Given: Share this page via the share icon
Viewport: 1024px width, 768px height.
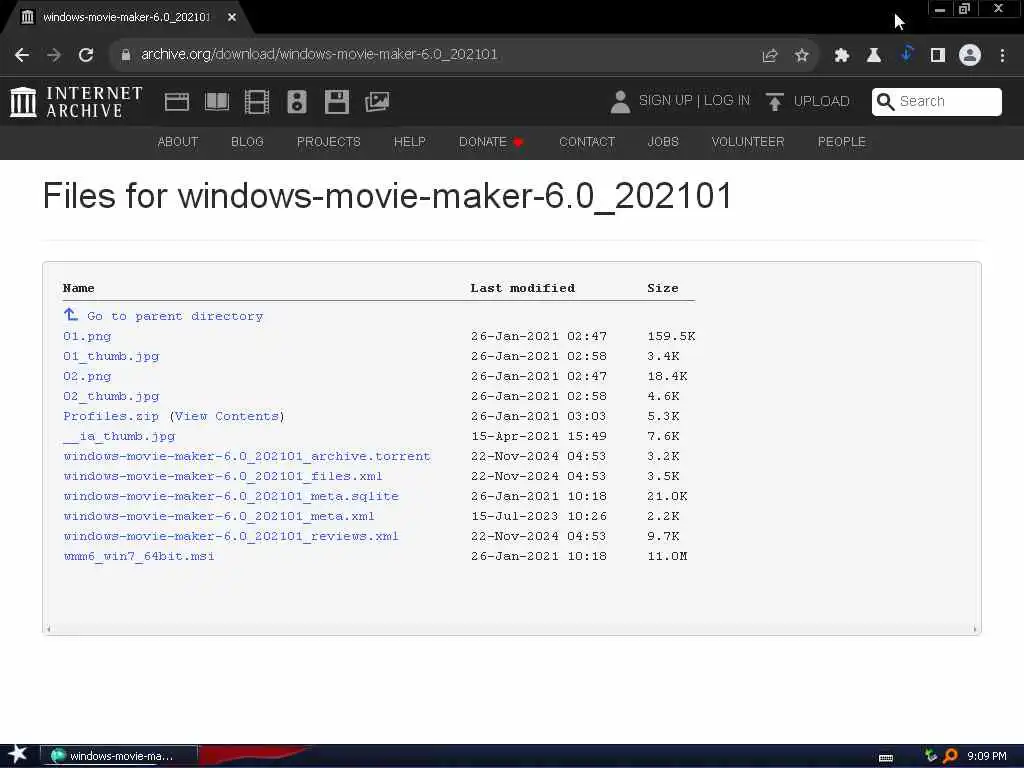Looking at the screenshot, I should coord(770,56).
